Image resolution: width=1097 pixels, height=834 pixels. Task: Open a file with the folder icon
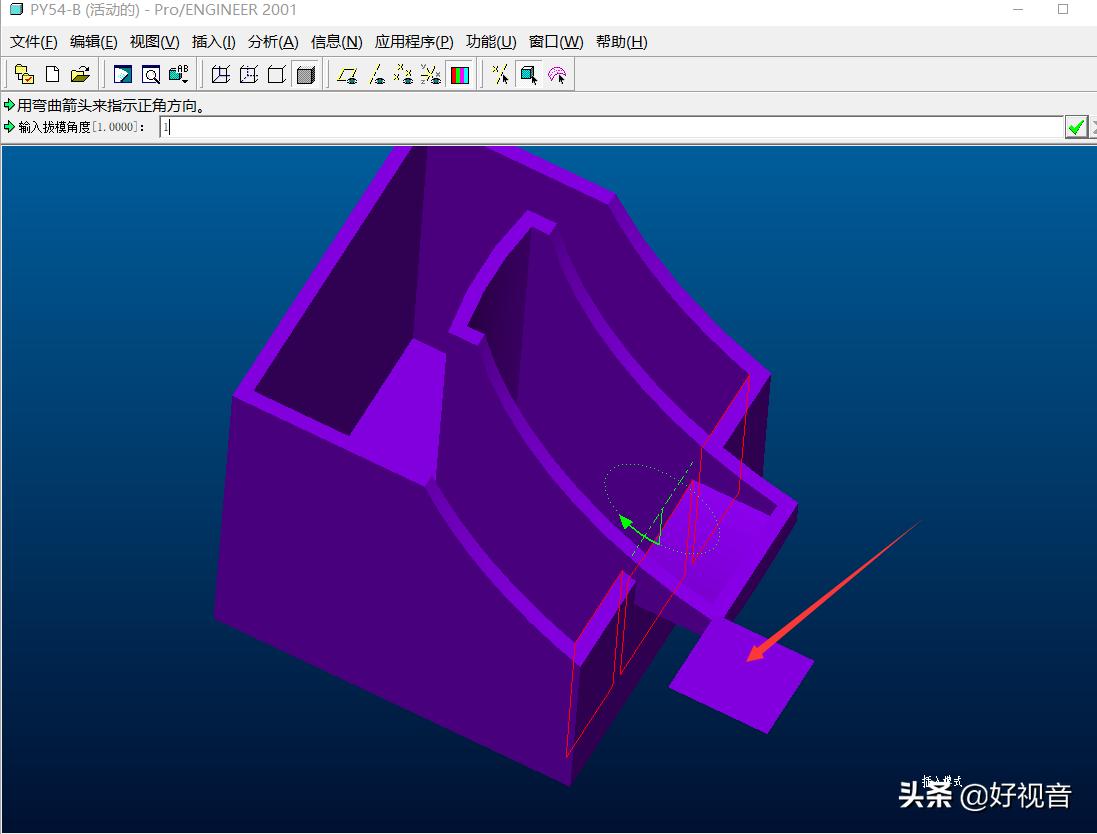click(x=81, y=75)
